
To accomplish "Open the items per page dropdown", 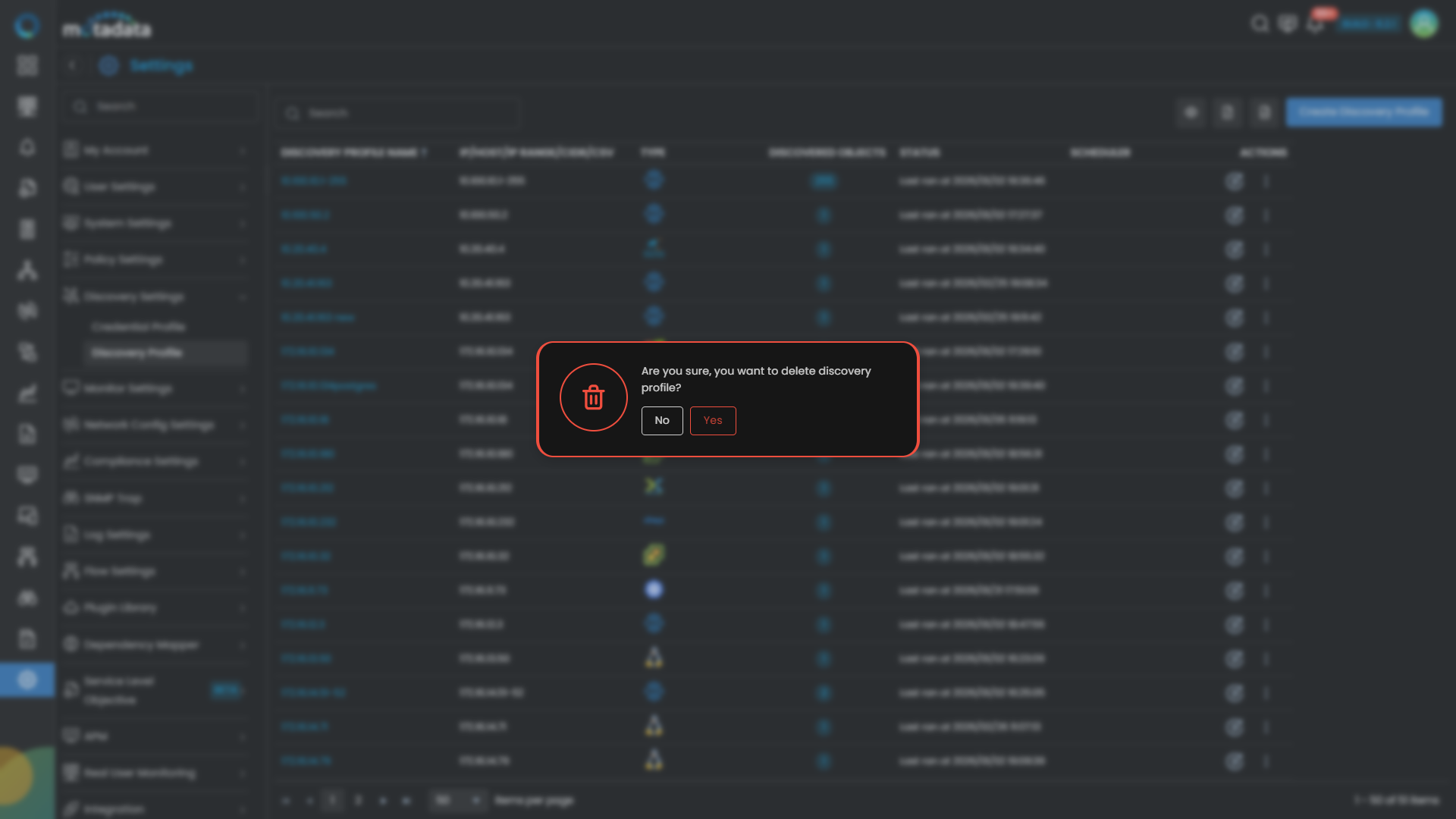I will 457,800.
